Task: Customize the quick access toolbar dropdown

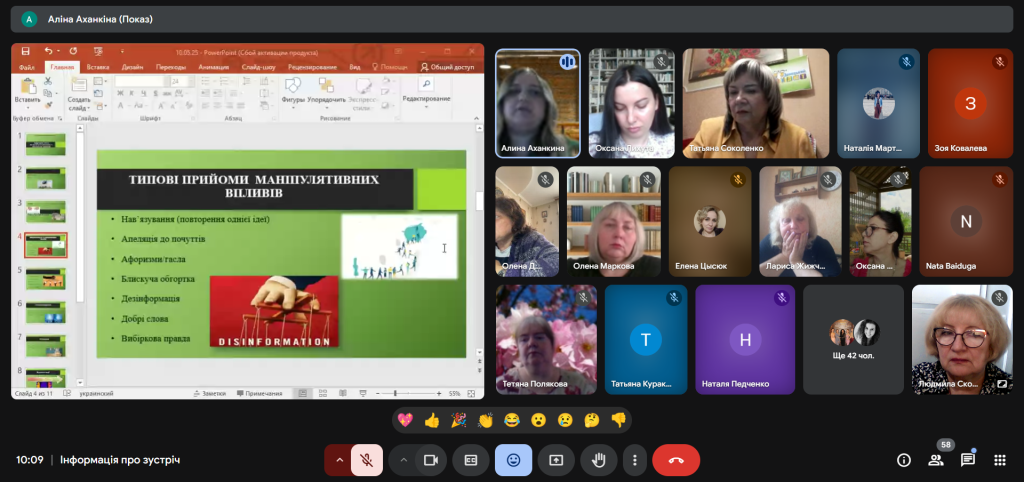Action: 122,52
